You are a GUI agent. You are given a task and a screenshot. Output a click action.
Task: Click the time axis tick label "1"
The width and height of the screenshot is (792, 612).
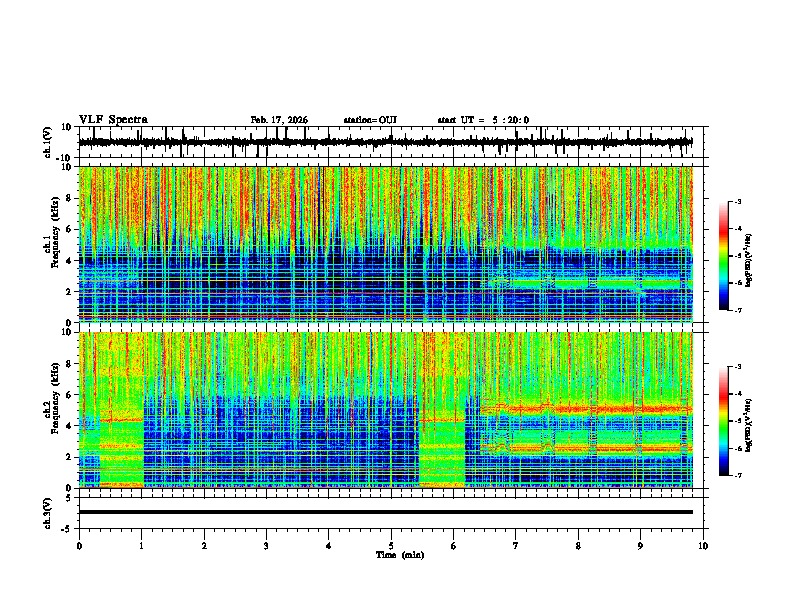tap(141, 546)
